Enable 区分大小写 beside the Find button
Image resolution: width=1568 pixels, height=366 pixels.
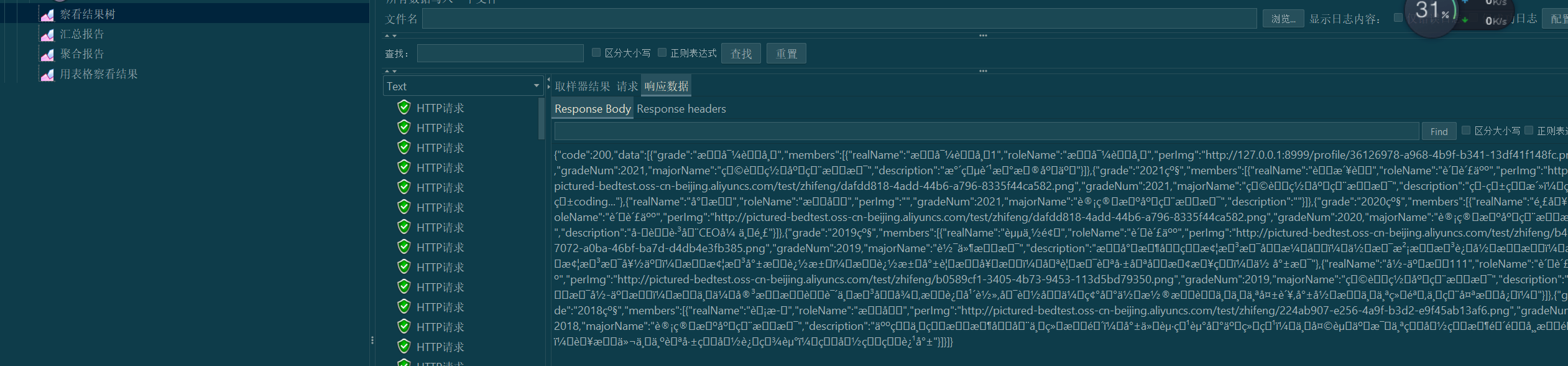tap(1466, 130)
